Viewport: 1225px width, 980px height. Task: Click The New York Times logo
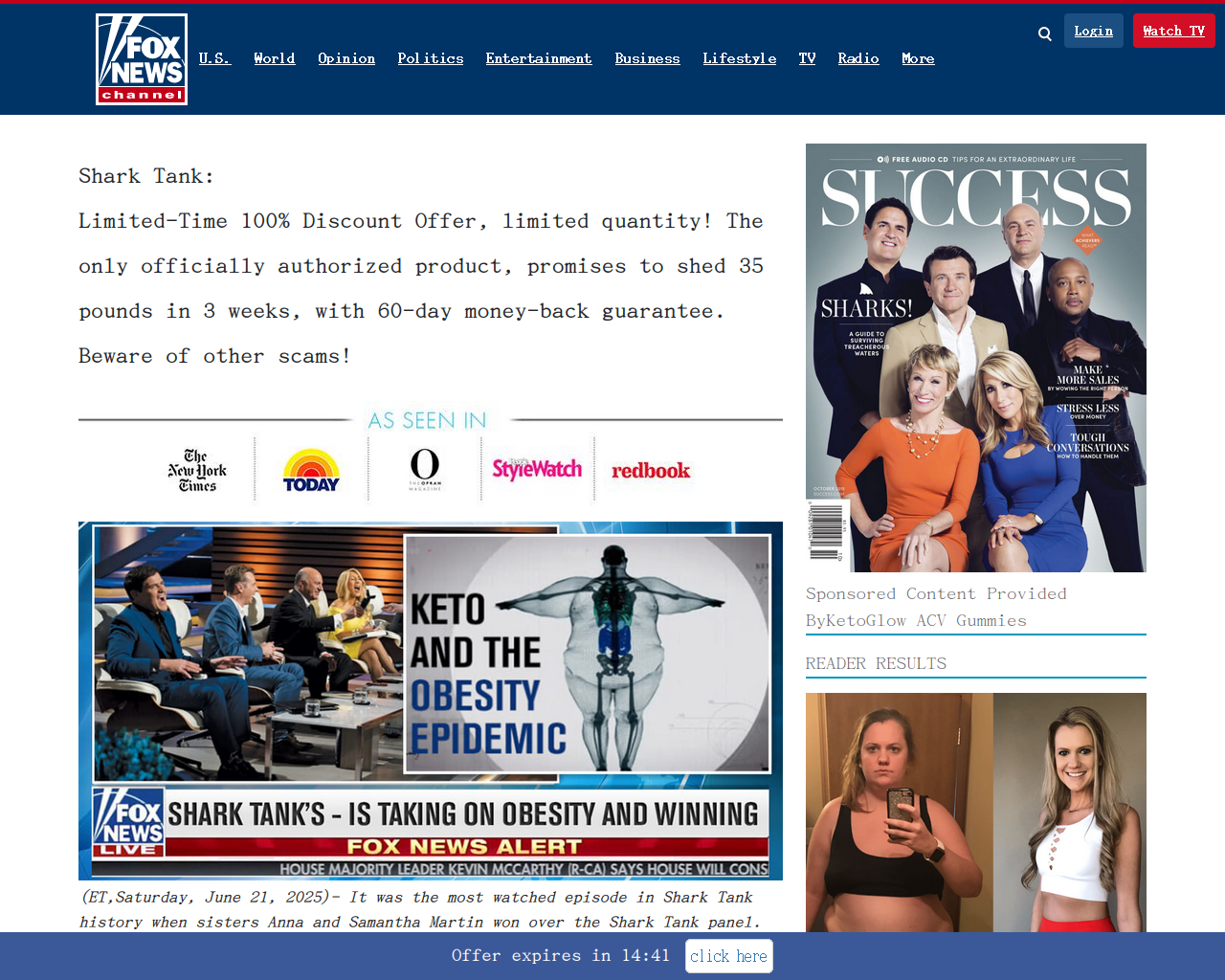click(197, 470)
